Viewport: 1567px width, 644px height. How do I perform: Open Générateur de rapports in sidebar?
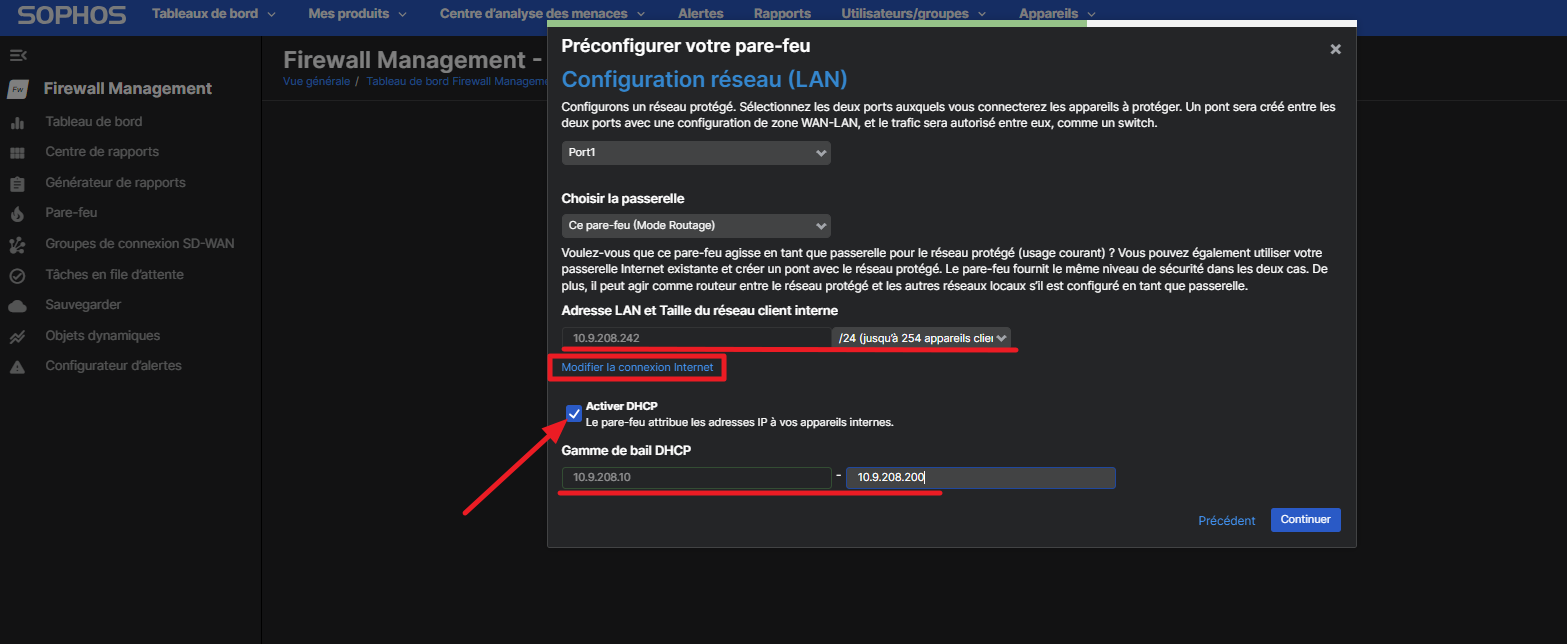[115, 183]
